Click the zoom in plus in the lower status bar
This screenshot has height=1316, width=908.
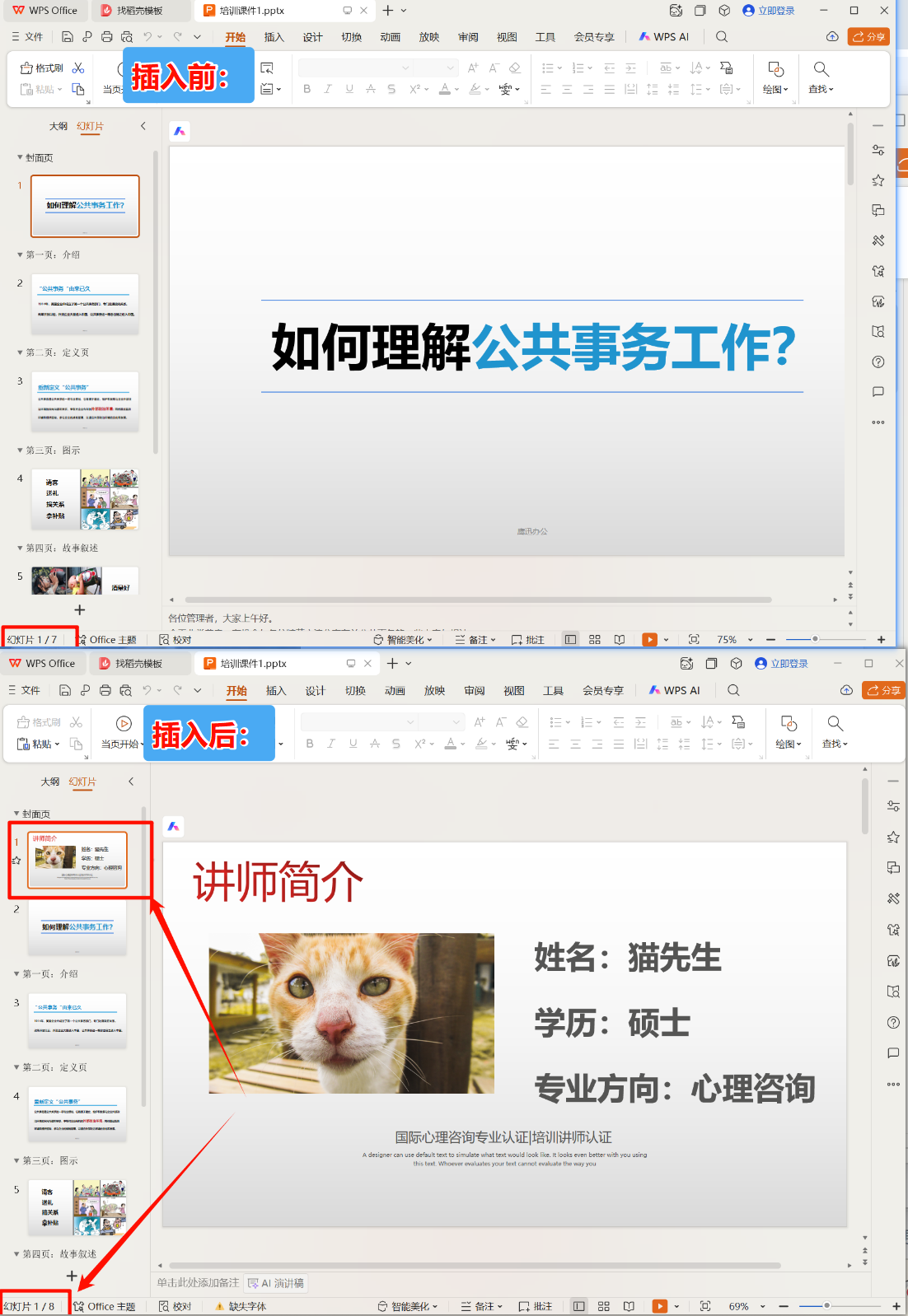click(x=896, y=1306)
